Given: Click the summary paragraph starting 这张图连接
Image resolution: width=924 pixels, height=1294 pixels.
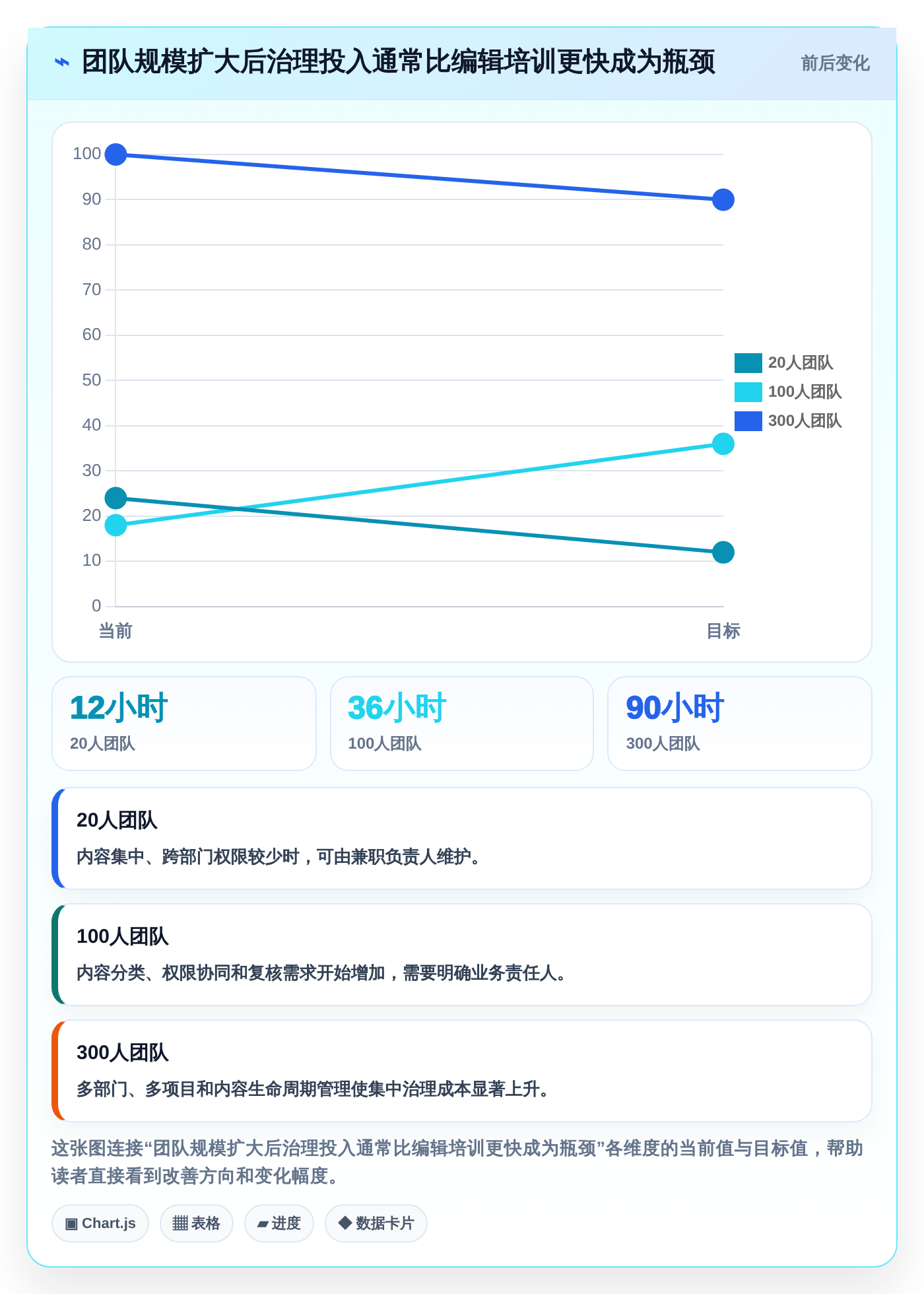Looking at the screenshot, I should point(457,1162).
